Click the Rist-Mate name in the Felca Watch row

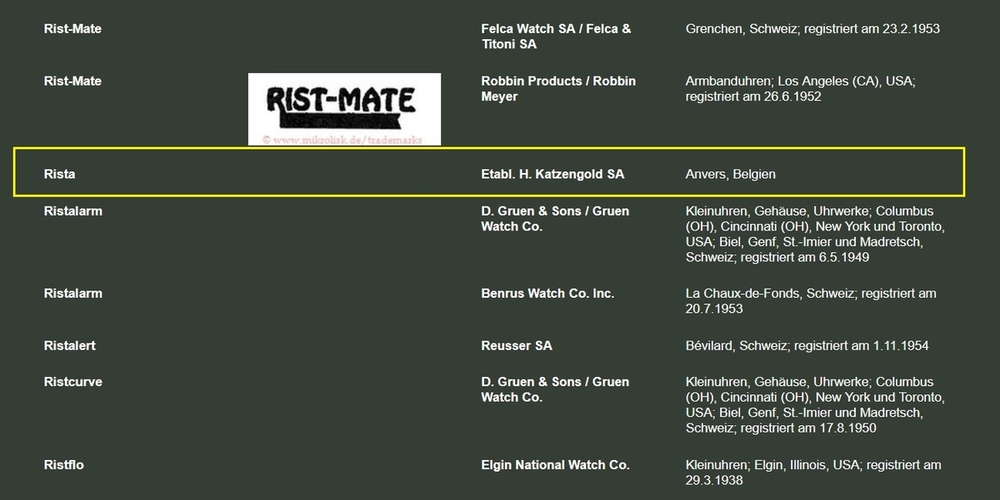(x=73, y=29)
